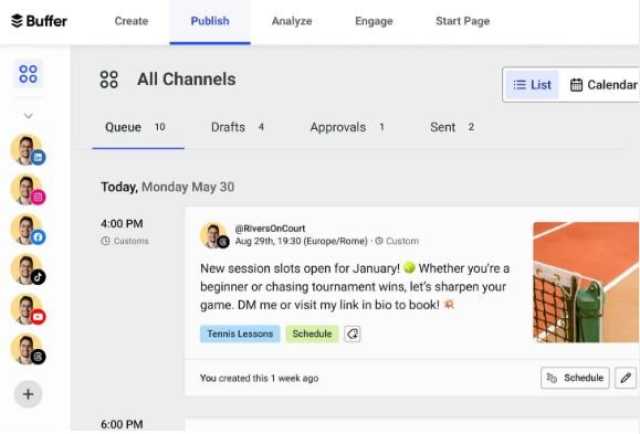Select the TikTok channel avatar
Image resolution: width=640 pixels, height=434 pixels.
[x=27, y=269]
